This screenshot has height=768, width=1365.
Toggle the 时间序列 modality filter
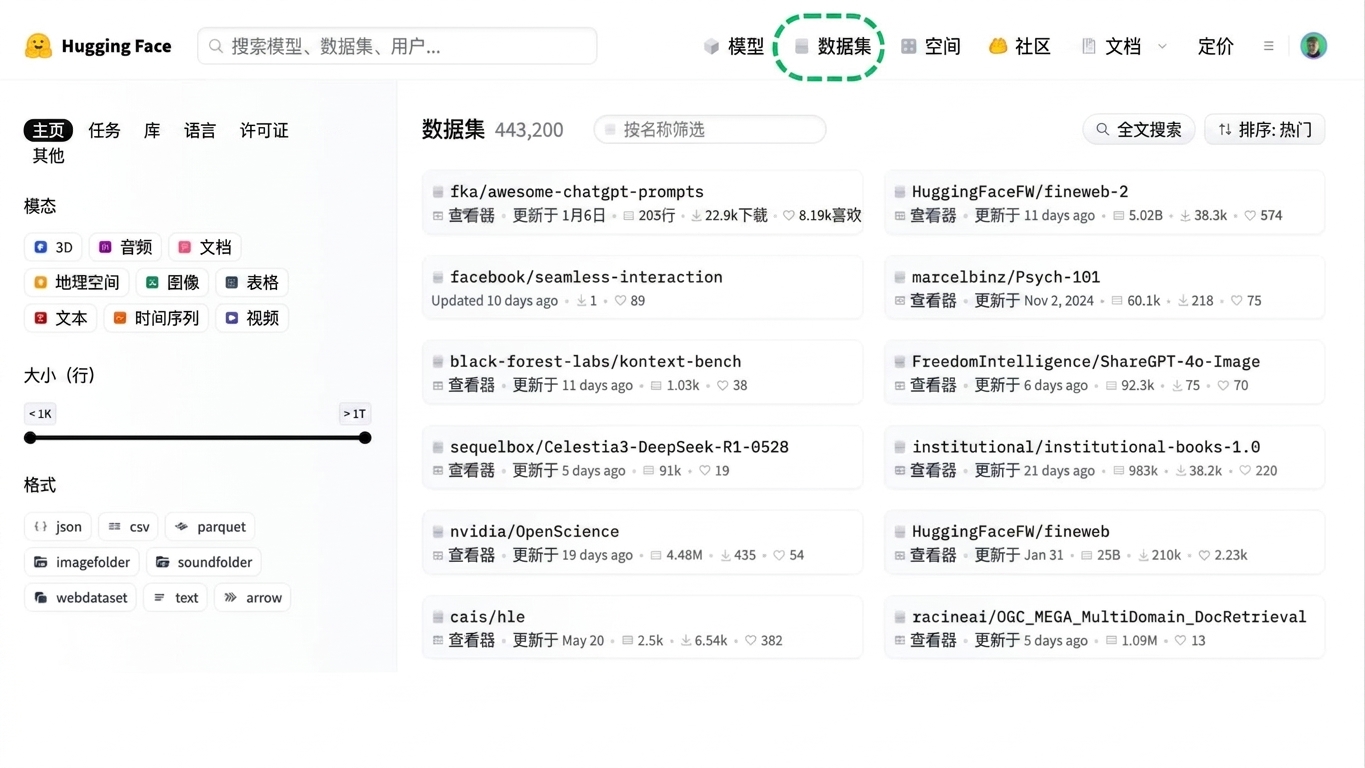click(156, 318)
